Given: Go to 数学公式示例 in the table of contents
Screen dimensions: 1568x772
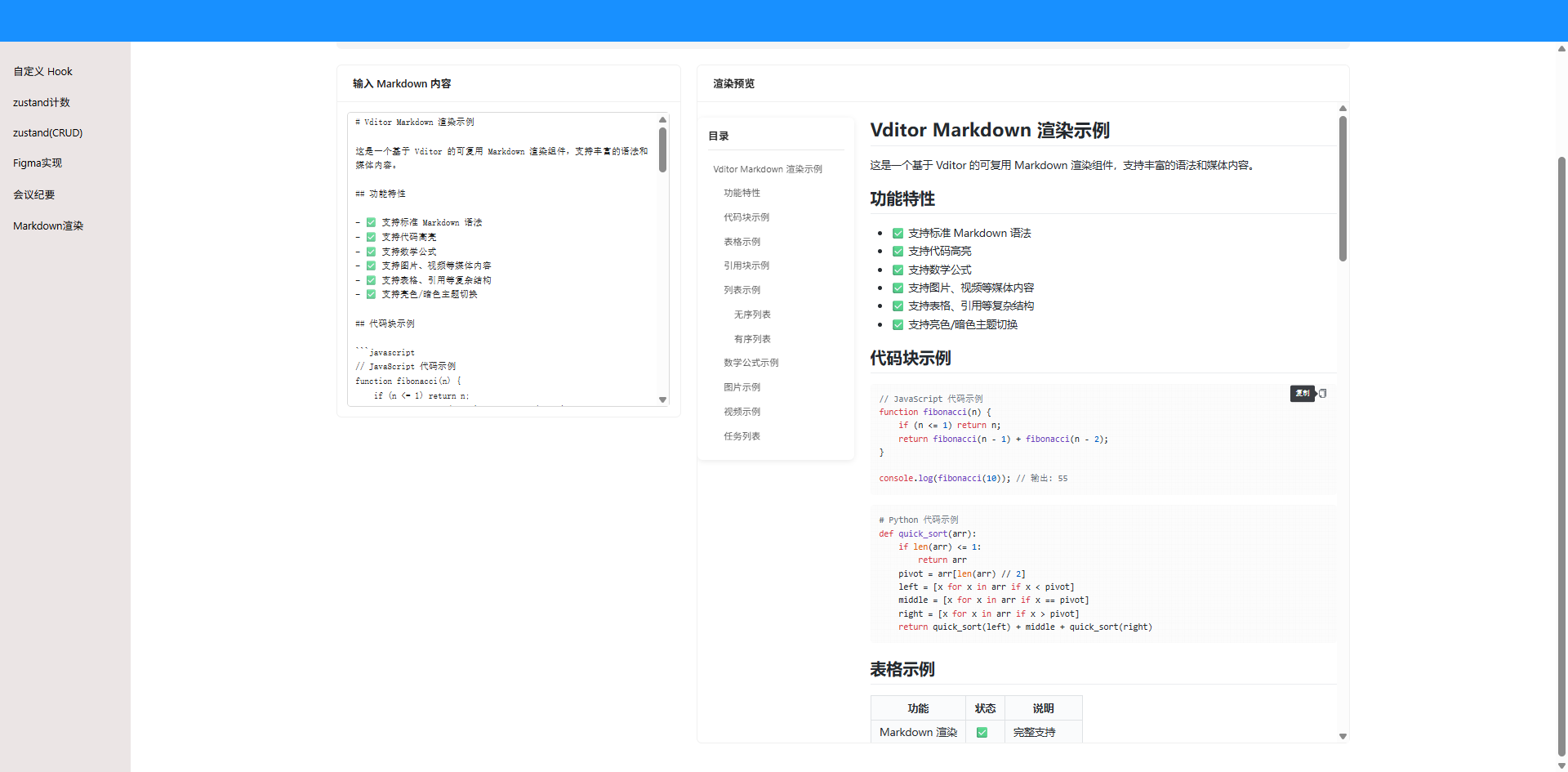Looking at the screenshot, I should 751,363.
